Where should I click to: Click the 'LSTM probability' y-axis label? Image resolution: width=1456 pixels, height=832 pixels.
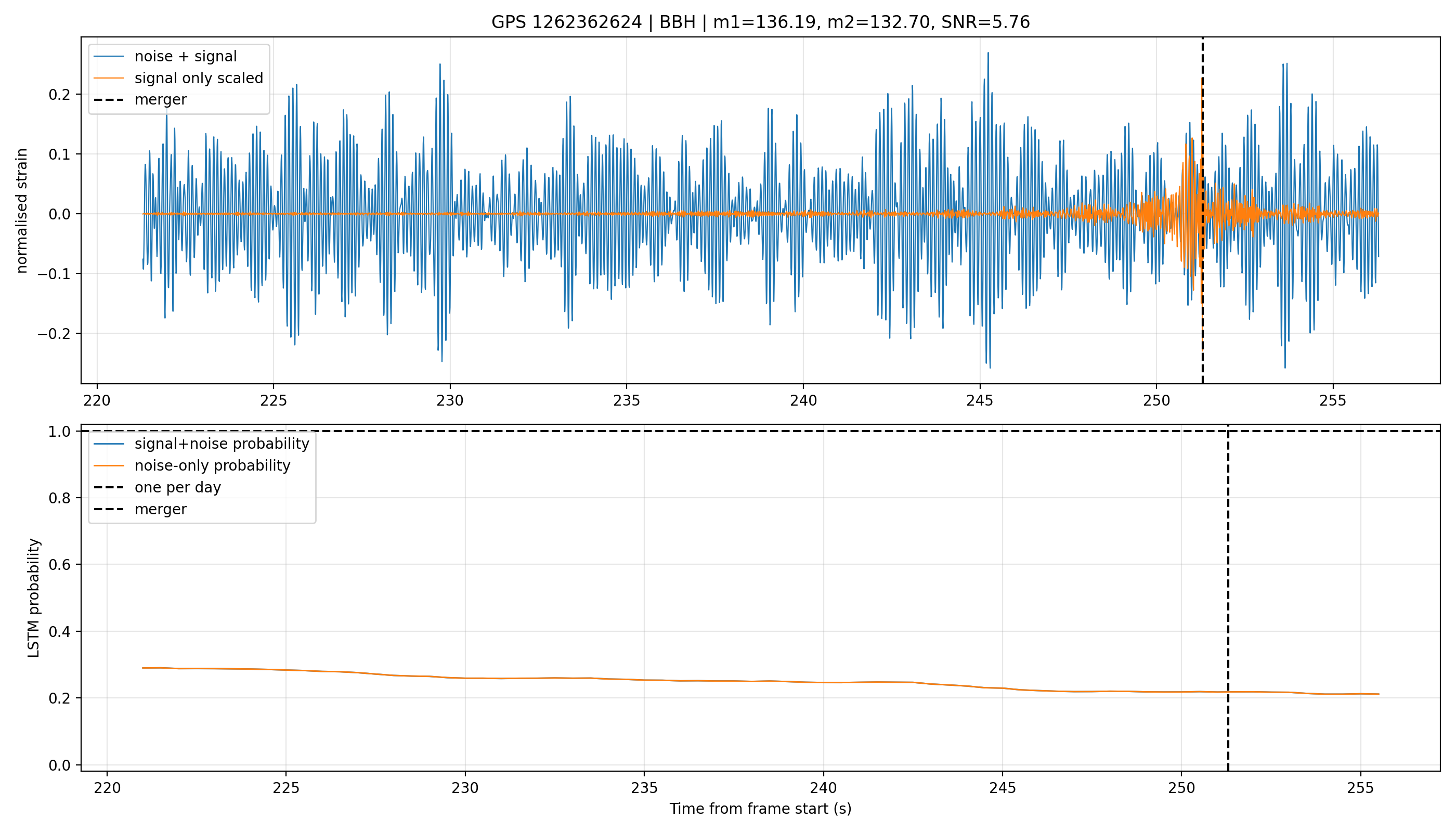(x=34, y=597)
